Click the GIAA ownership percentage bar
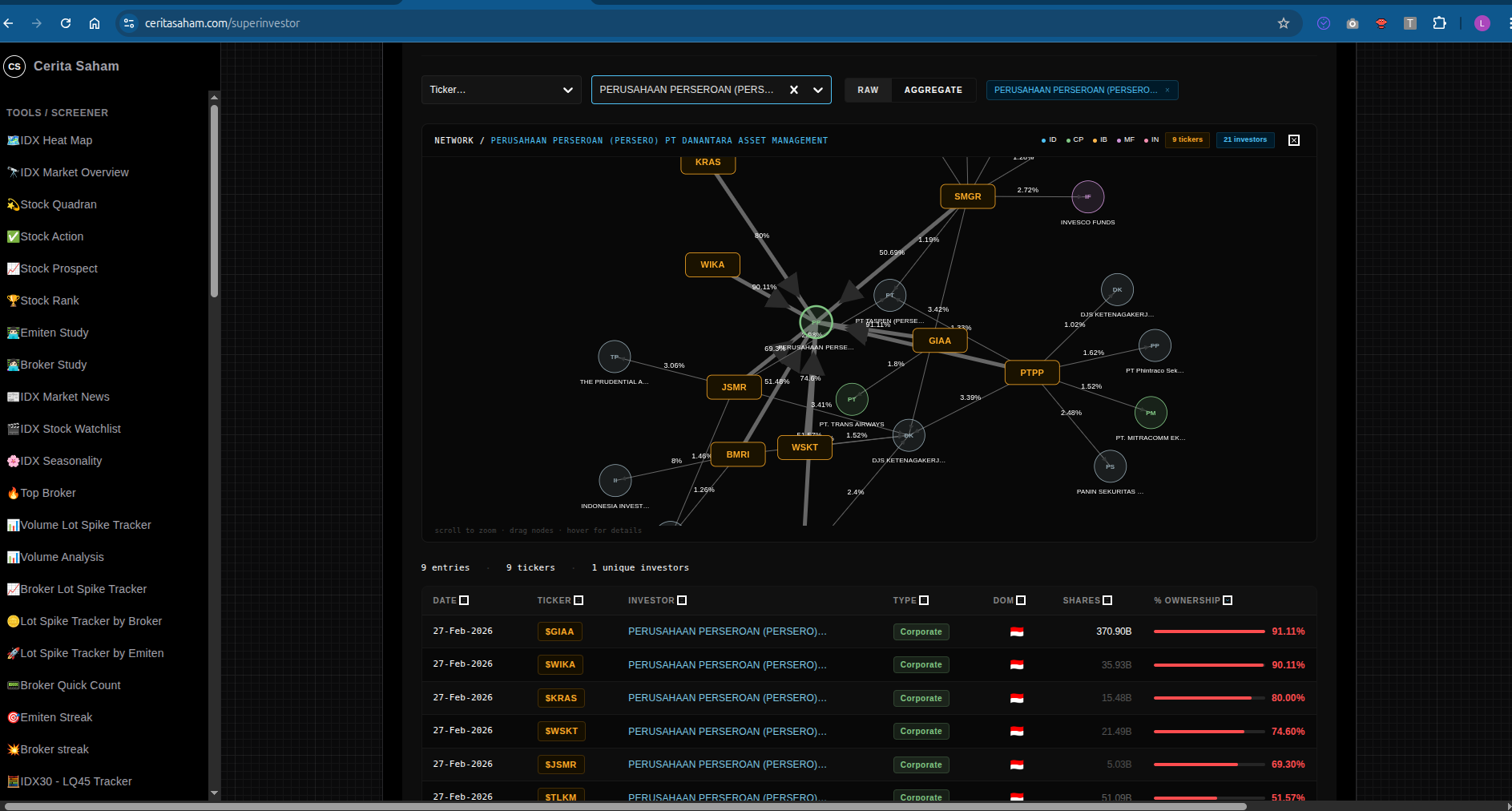Image resolution: width=1512 pixels, height=811 pixels. pyautogui.click(x=1208, y=631)
